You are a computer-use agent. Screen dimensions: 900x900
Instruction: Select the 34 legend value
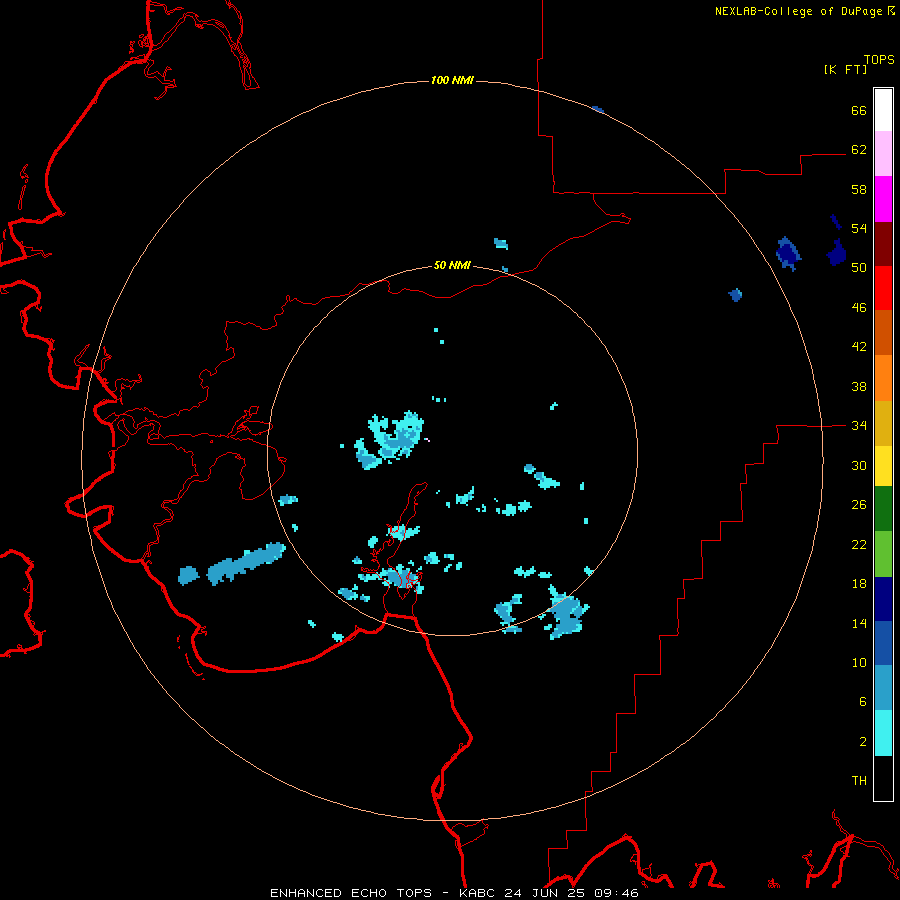coord(859,426)
